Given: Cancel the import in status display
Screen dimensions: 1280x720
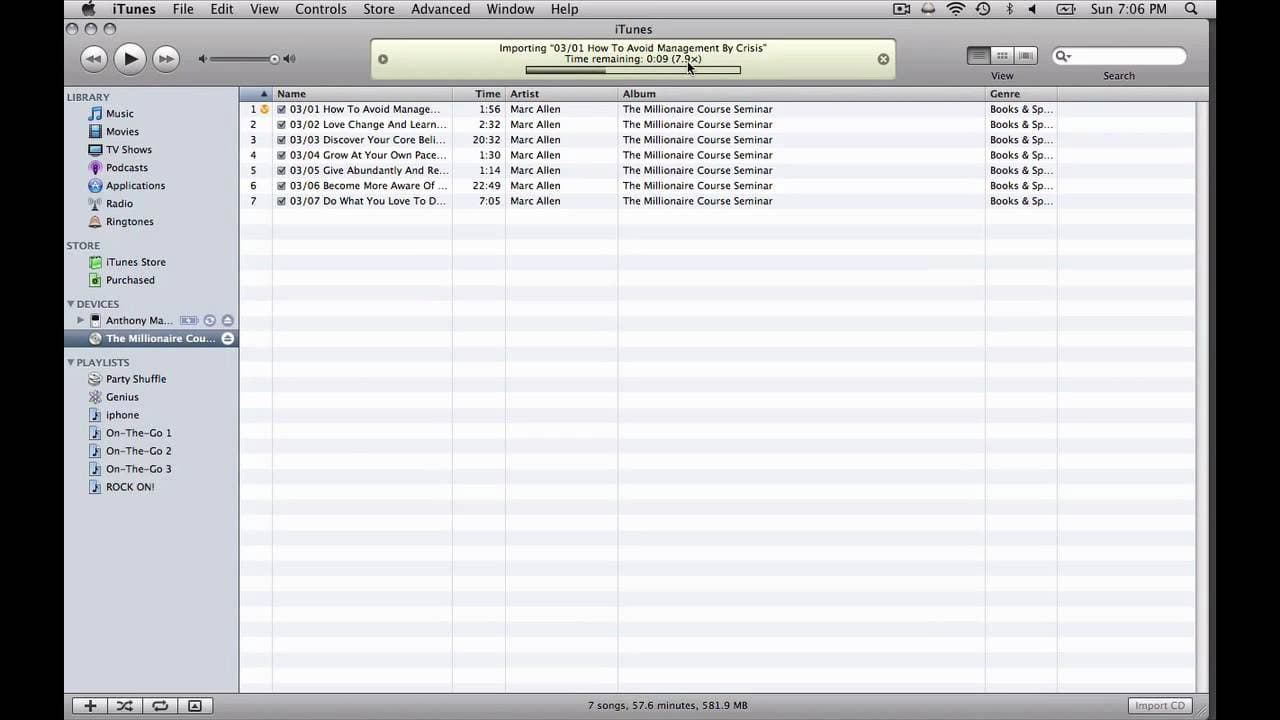Looking at the screenshot, I should click(x=883, y=59).
